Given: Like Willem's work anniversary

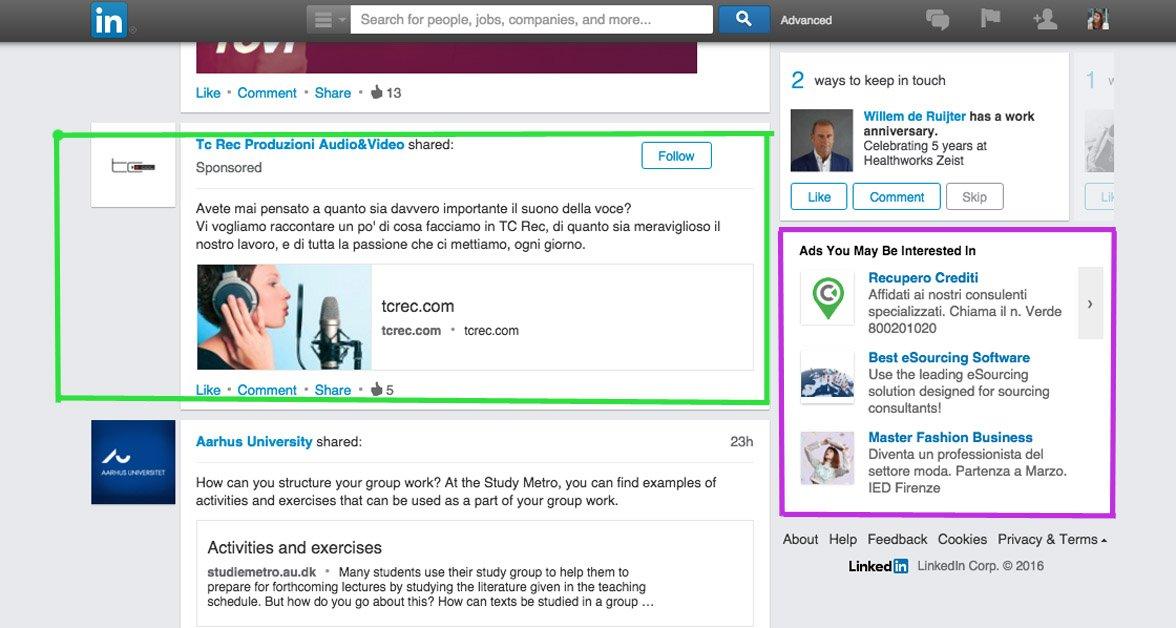Looking at the screenshot, I should point(818,197).
